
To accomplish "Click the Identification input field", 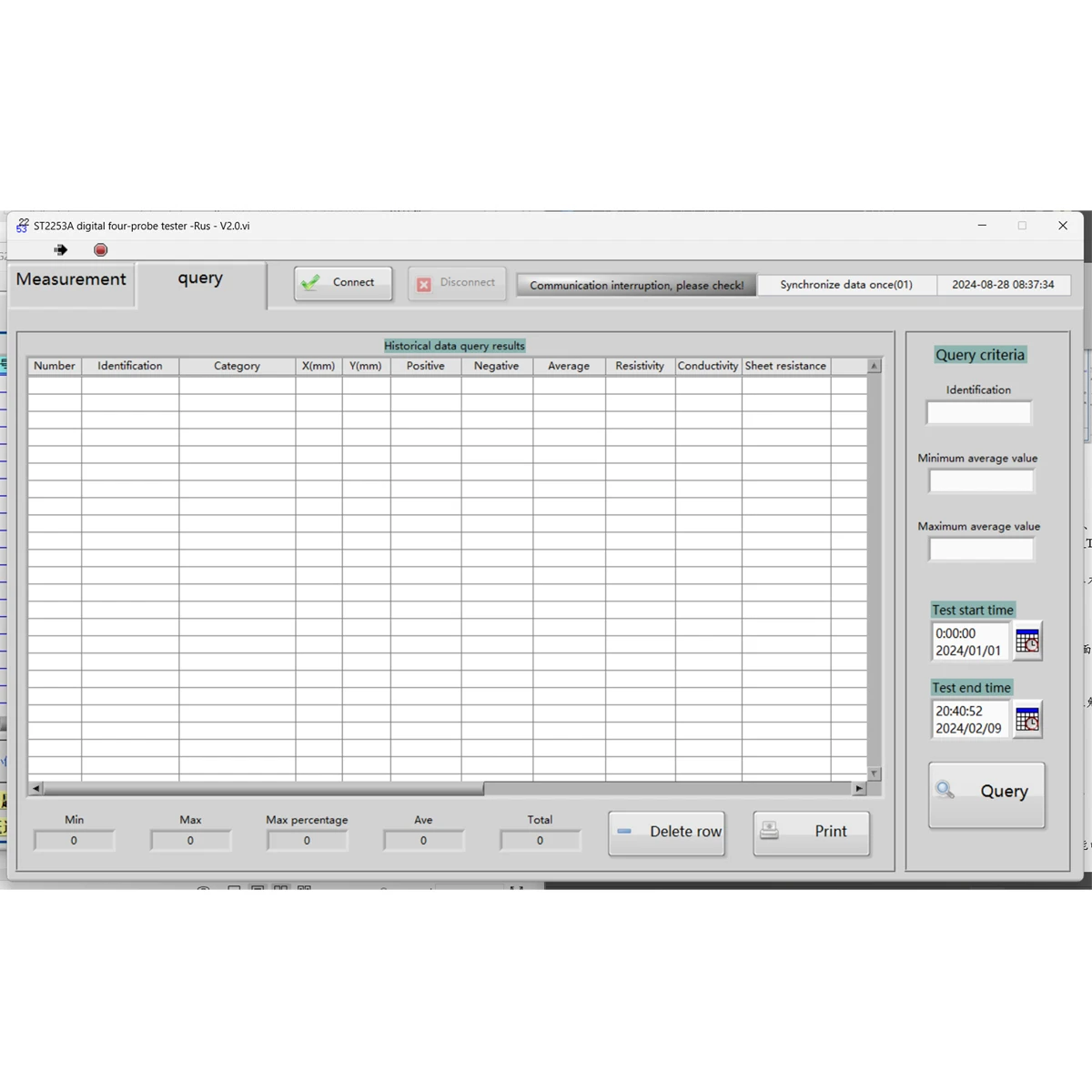I will [x=979, y=413].
